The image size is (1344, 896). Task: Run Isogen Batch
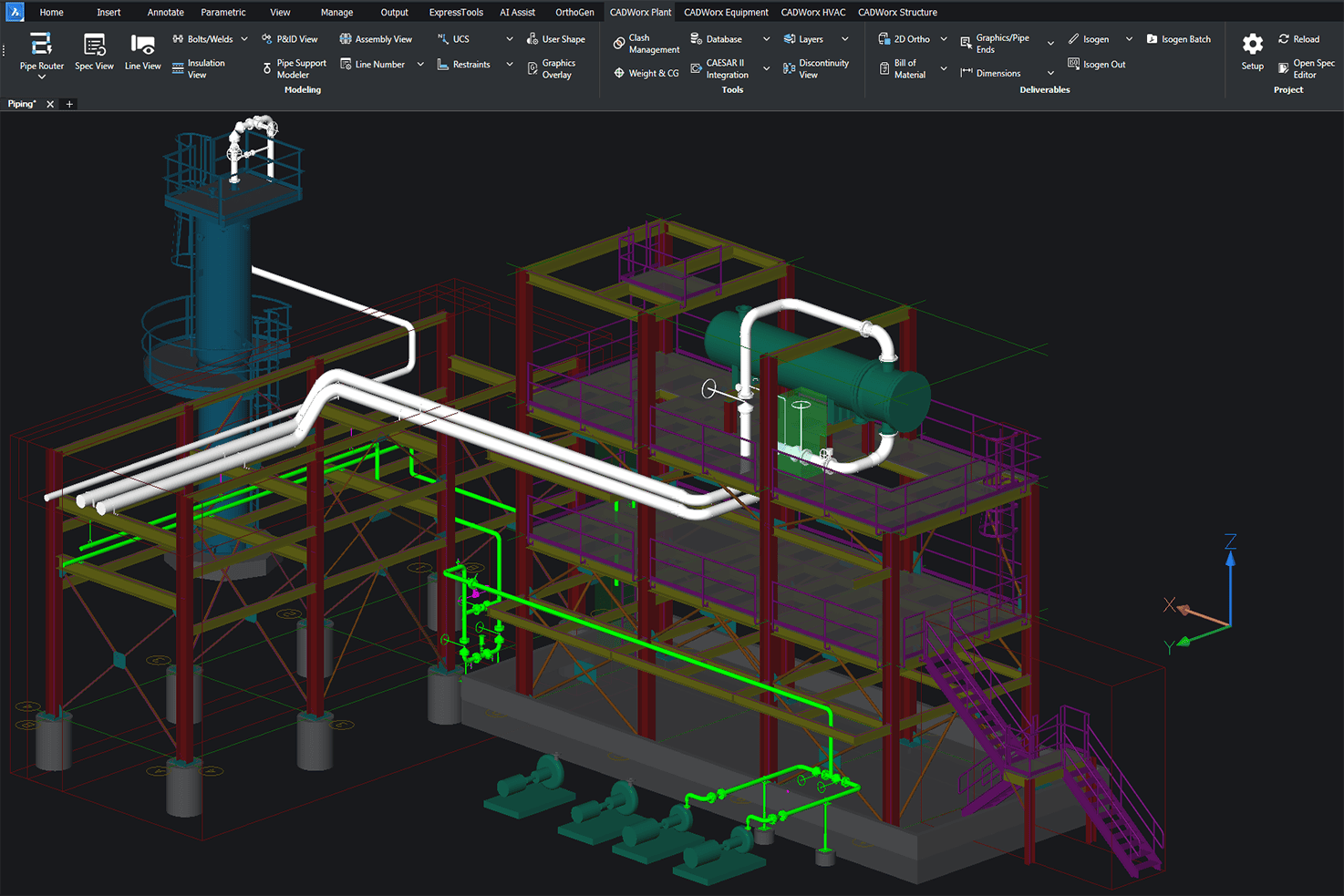coord(1178,39)
